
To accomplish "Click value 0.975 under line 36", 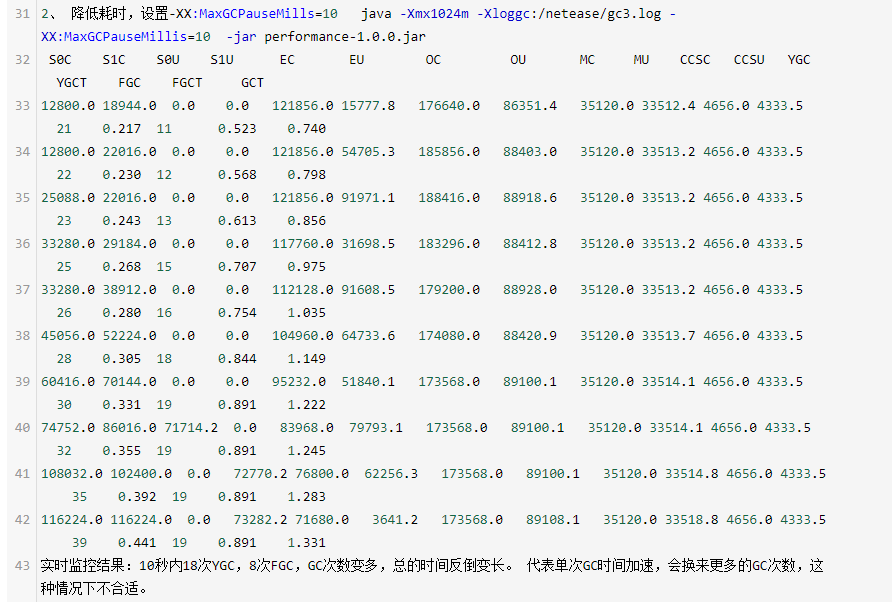I will [x=307, y=267].
